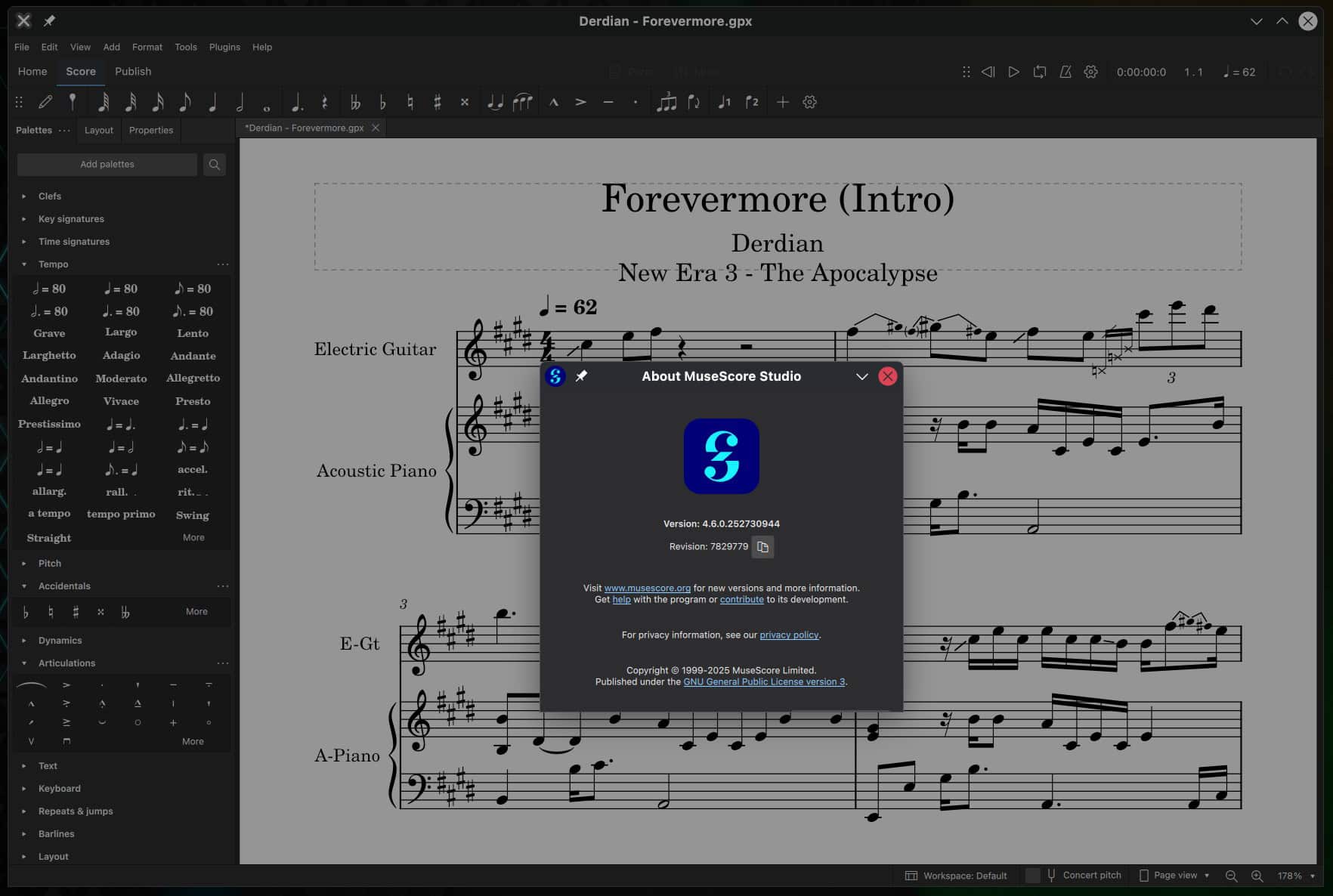The width and height of the screenshot is (1333, 896).
Task: Copy the revision number in the About dialog
Action: (762, 547)
